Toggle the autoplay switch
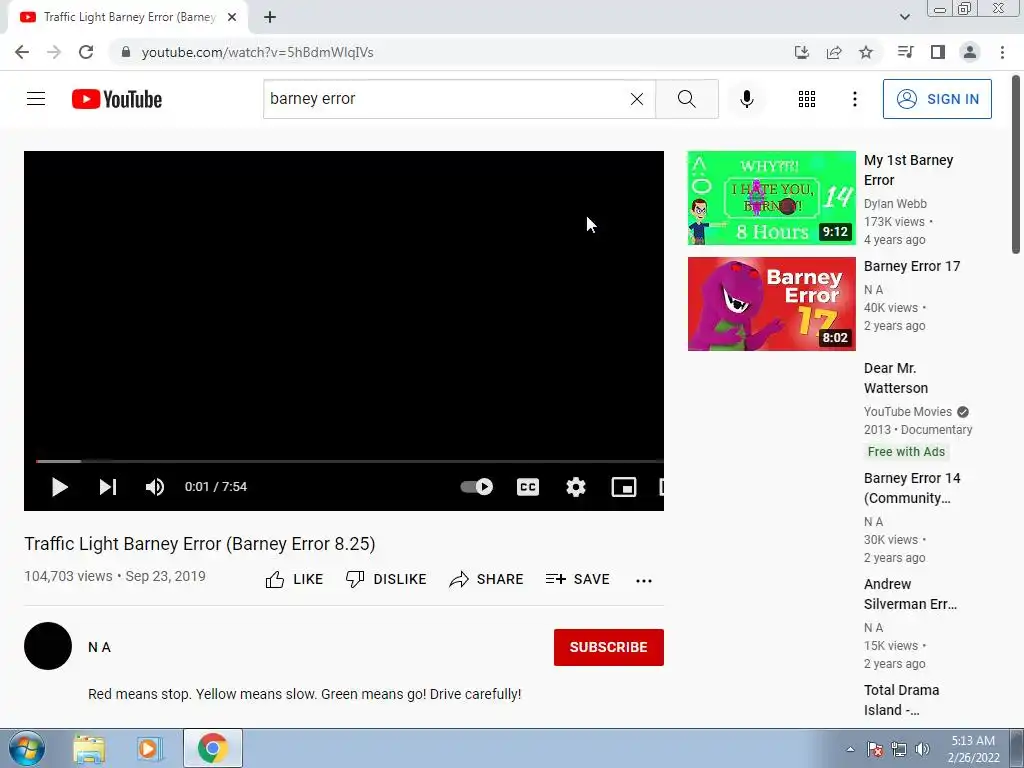 pyautogui.click(x=477, y=487)
